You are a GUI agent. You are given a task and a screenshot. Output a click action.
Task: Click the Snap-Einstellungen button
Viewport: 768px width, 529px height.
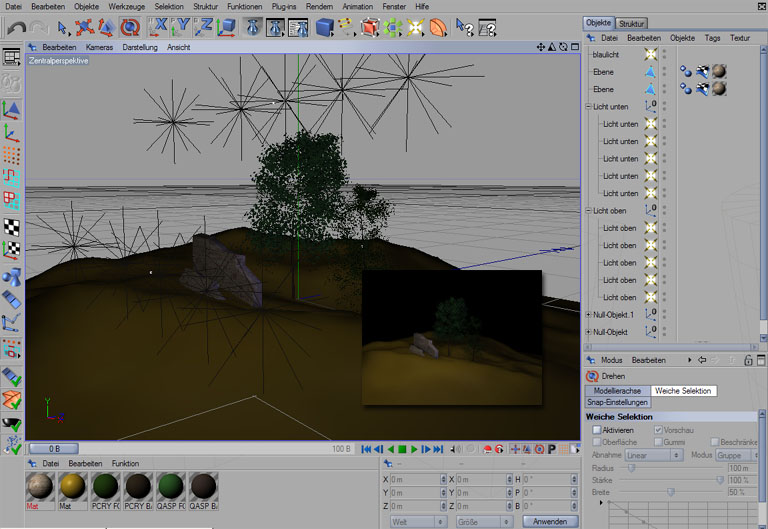616,402
